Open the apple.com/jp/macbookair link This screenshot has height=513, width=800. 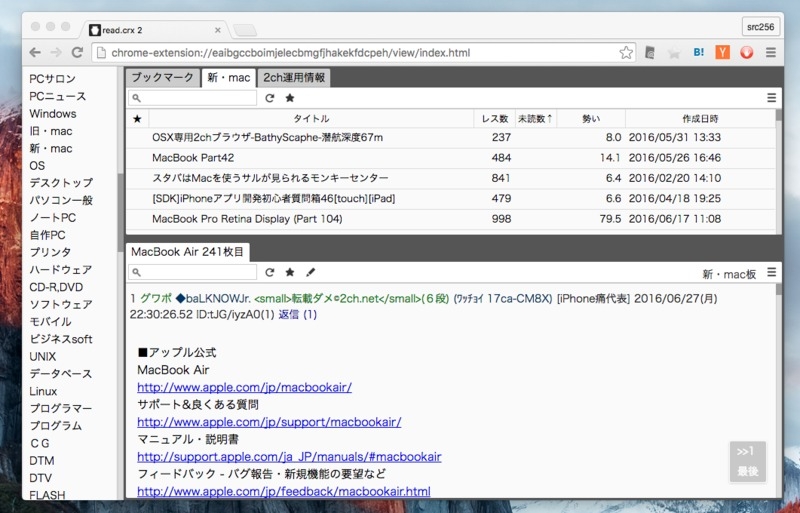pyautogui.click(x=244, y=387)
